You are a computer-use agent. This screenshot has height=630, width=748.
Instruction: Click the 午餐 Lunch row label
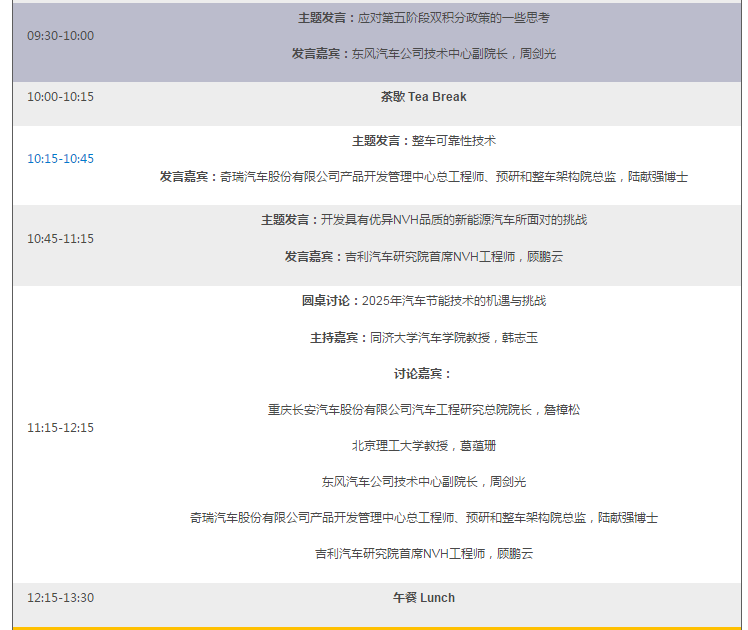click(x=423, y=598)
